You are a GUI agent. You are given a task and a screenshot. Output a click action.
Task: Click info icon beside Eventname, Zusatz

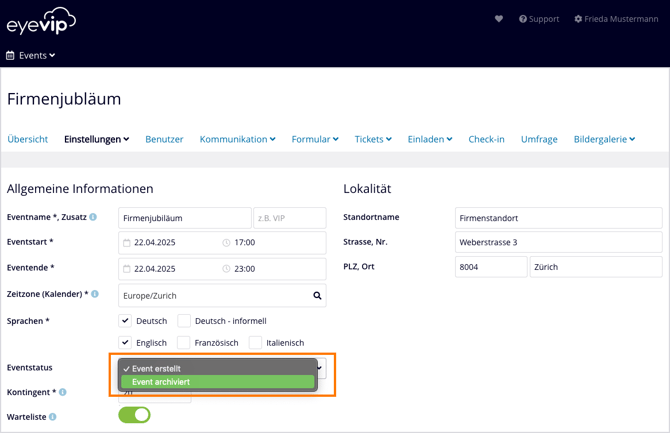[93, 217]
